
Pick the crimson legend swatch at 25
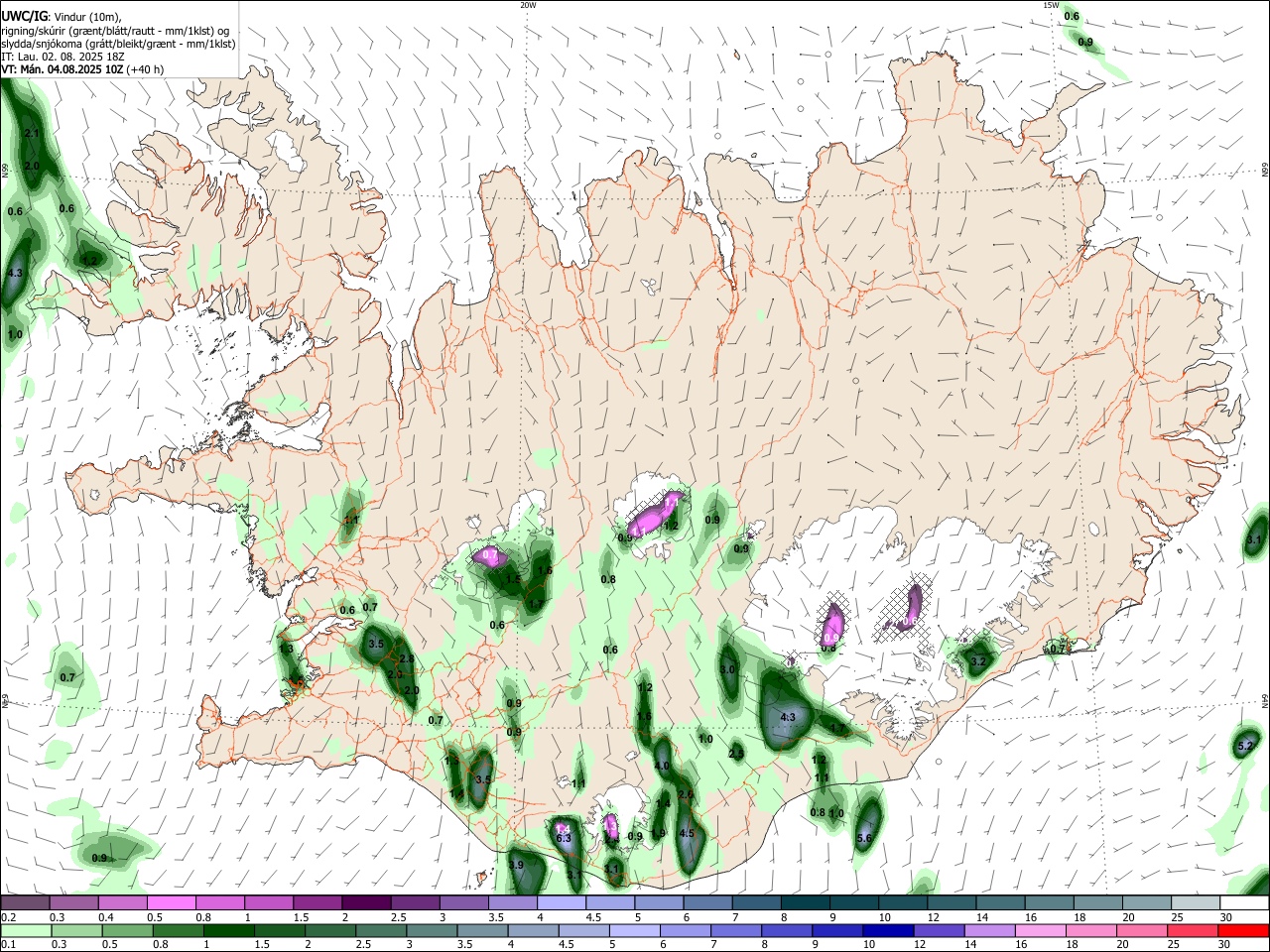1192,930
